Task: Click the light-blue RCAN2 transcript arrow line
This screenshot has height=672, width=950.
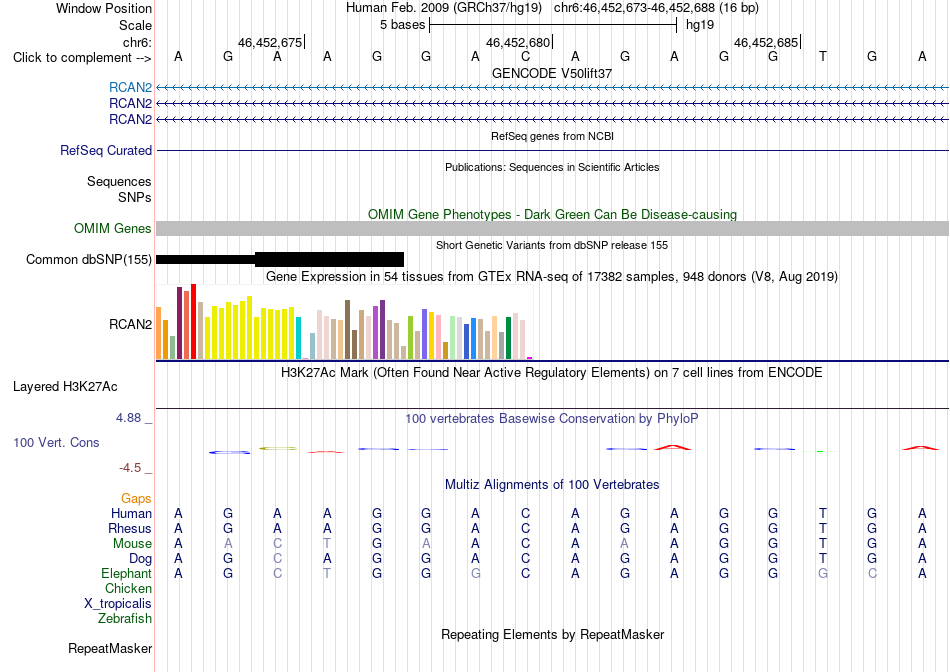Action: click(x=552, y=87)
